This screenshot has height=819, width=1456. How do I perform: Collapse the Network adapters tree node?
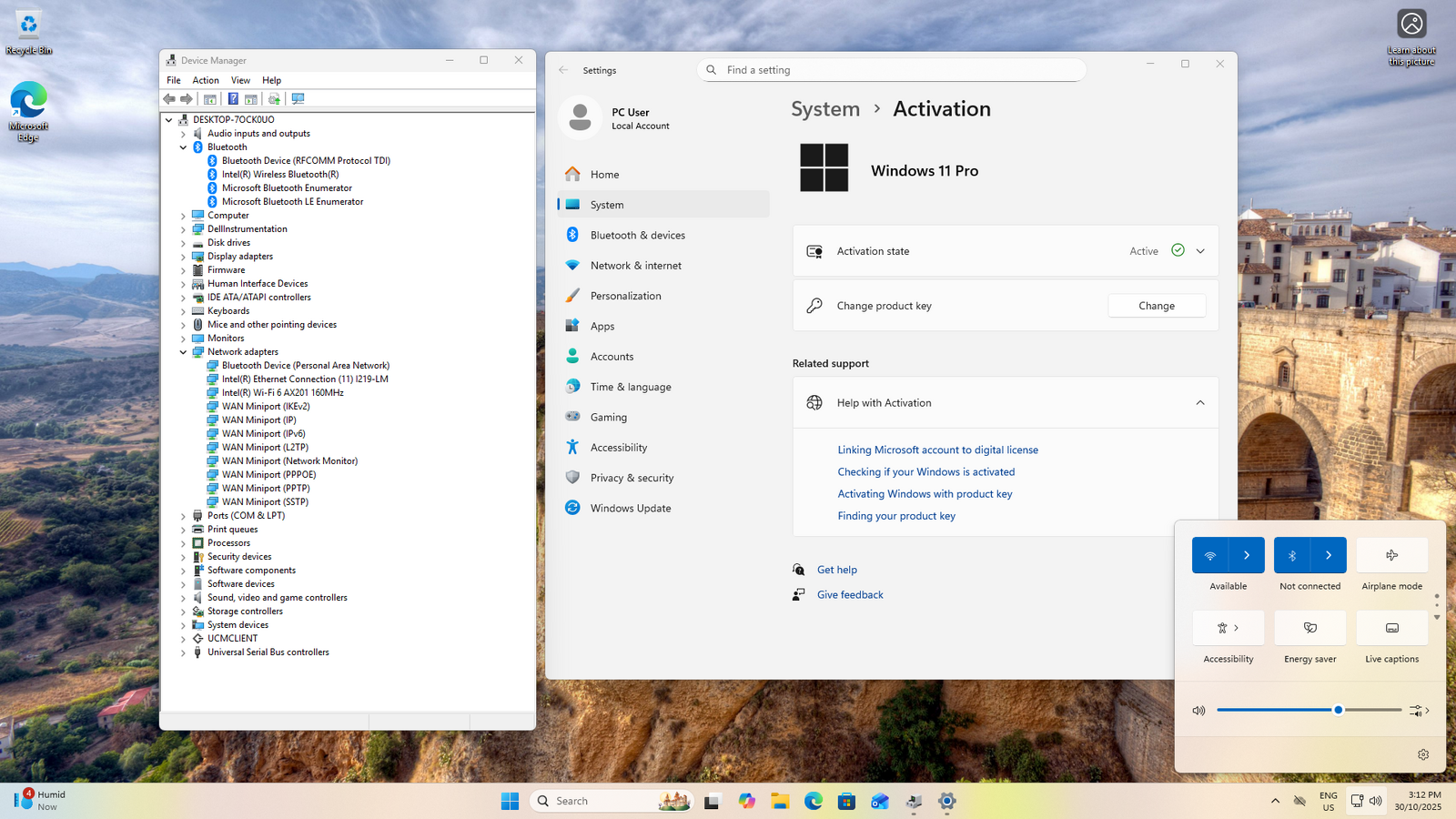(183, 352)
